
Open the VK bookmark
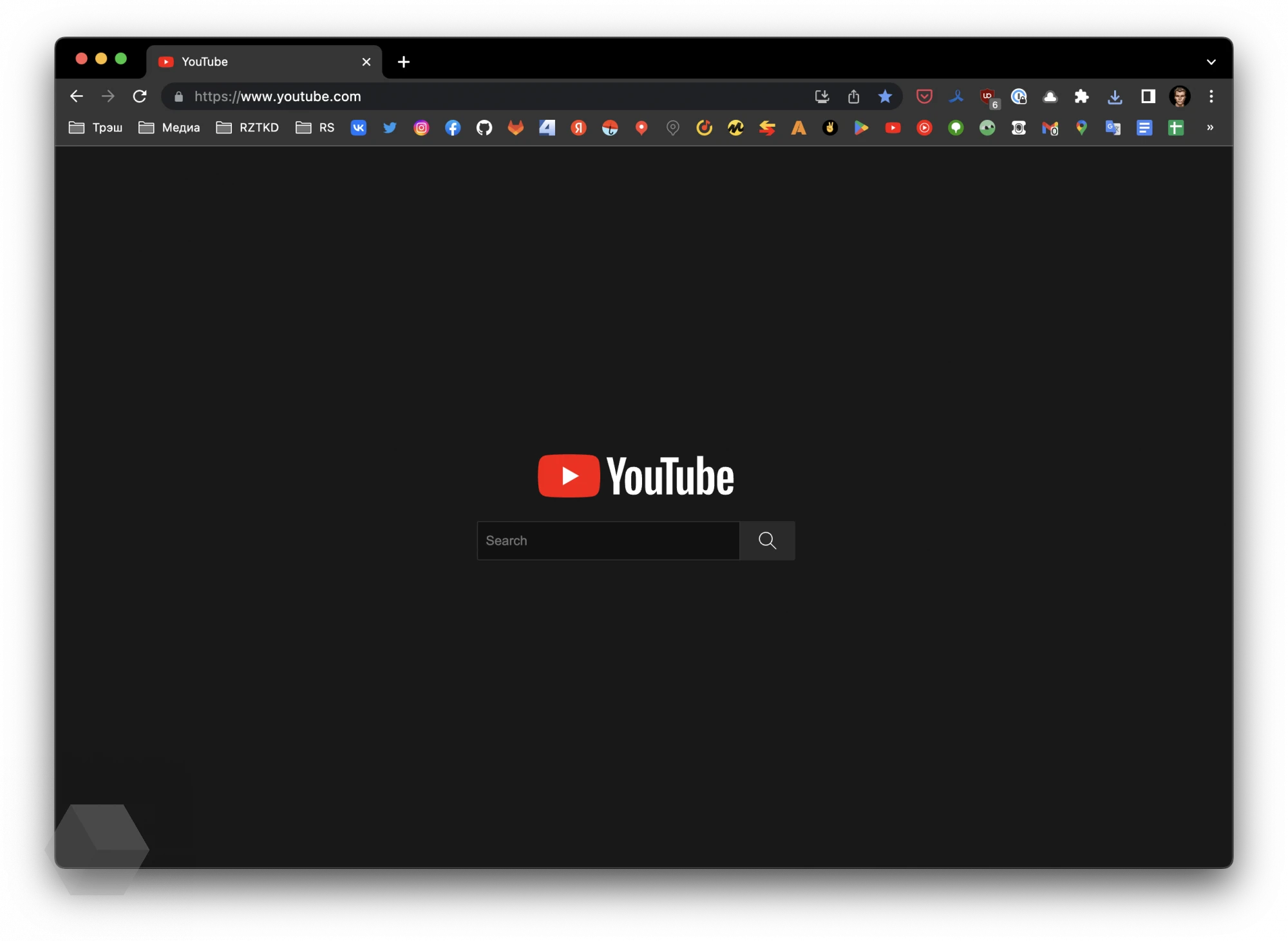click(x=359, y=128)
